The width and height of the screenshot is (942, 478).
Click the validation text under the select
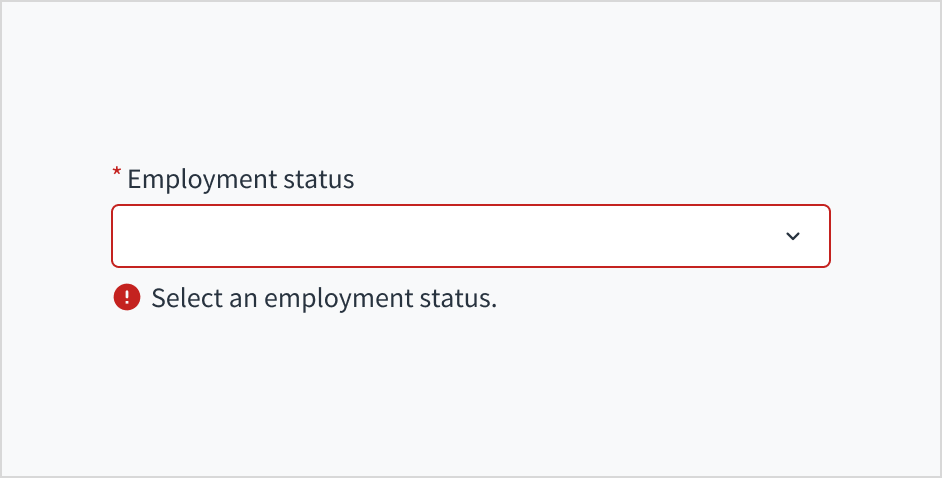pos(323,298)
